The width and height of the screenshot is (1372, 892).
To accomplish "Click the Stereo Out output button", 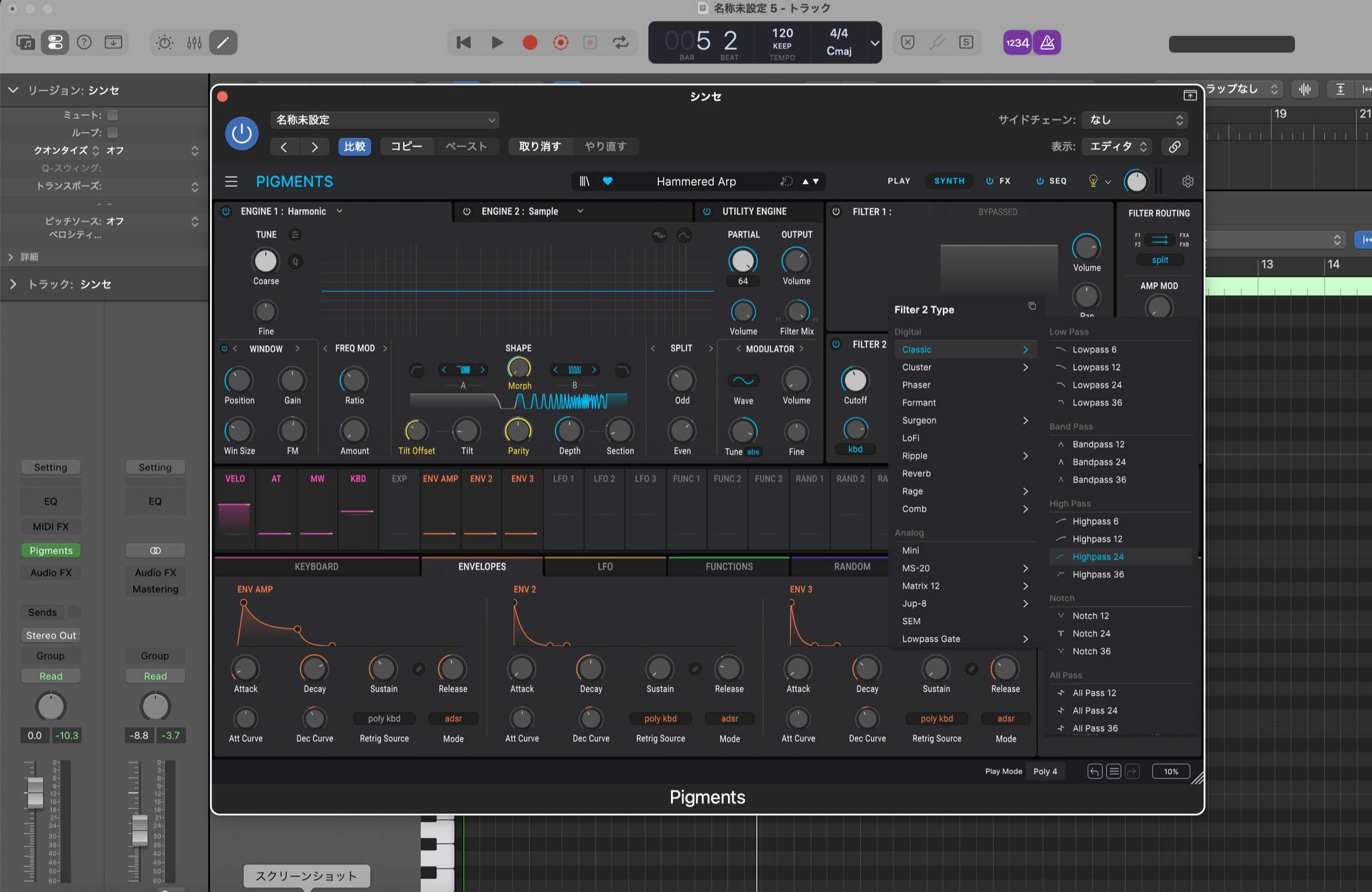I will (x=51, y=635).
